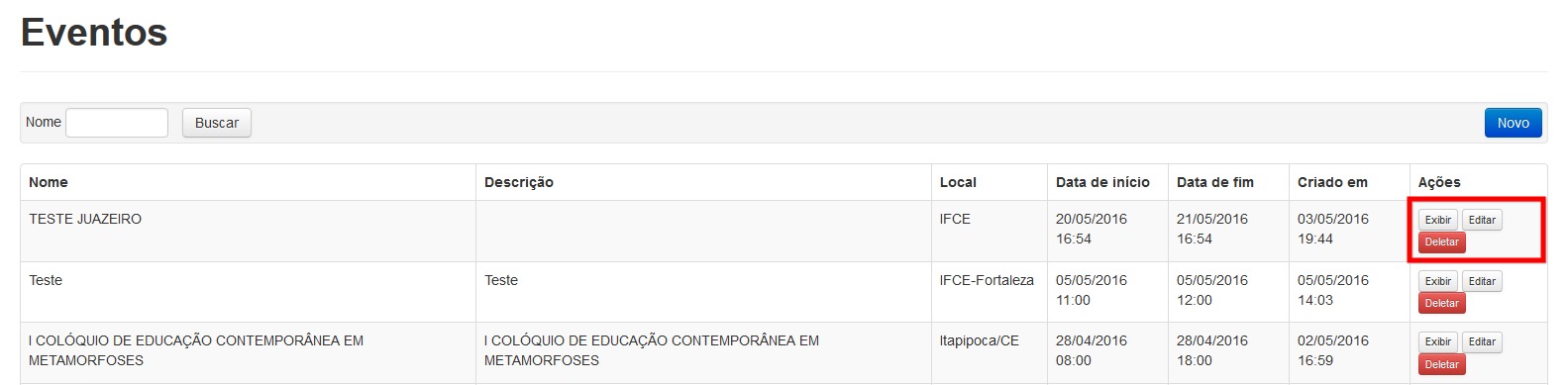Show details of TESTE JUAZEIRO via Exibir
Viewport: 1568px width, 385px height.
(x=1438, y=220)
